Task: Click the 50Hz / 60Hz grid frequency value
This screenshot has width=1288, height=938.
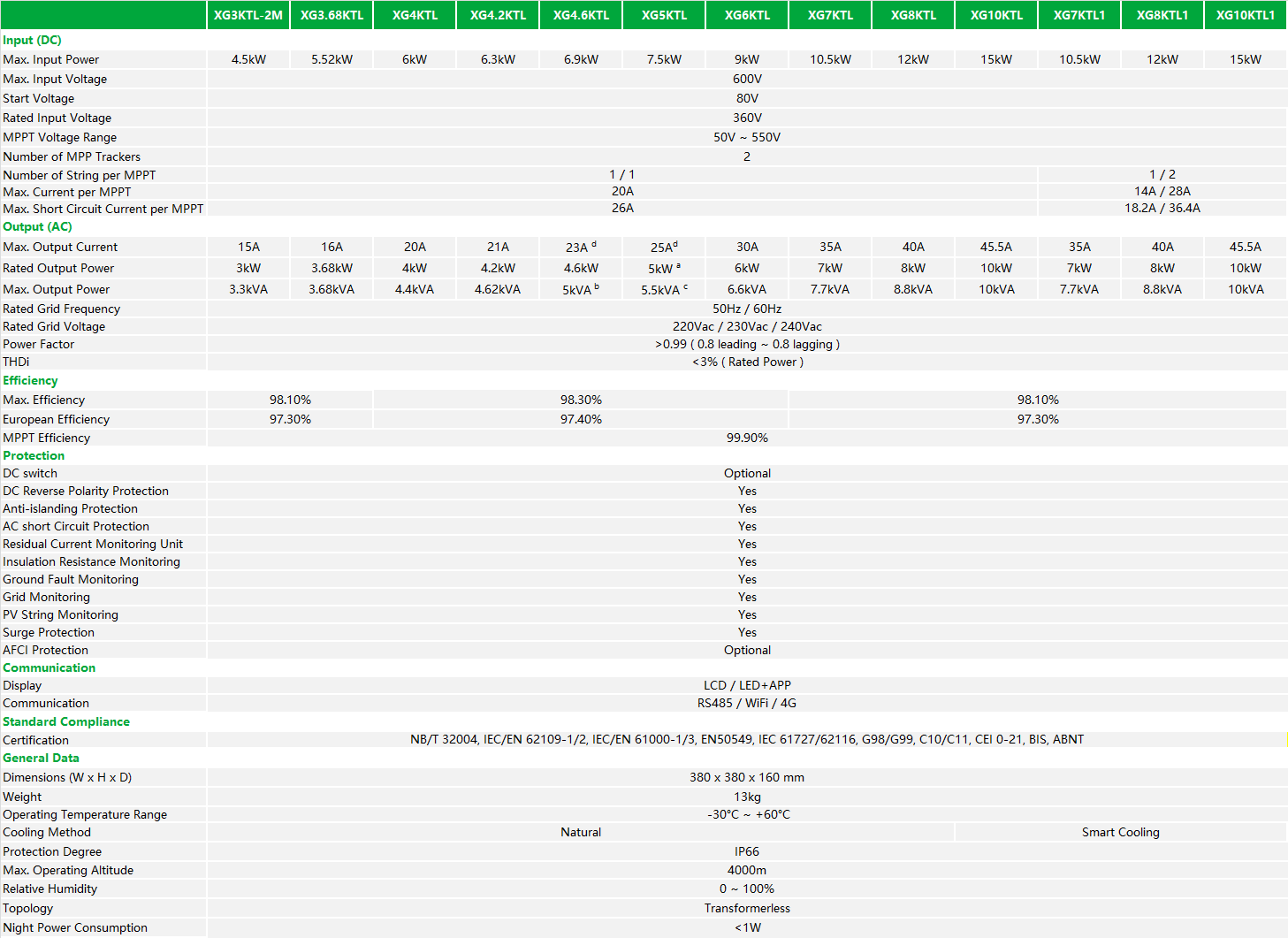Action: pyautogui.click(x=747, y=309)
